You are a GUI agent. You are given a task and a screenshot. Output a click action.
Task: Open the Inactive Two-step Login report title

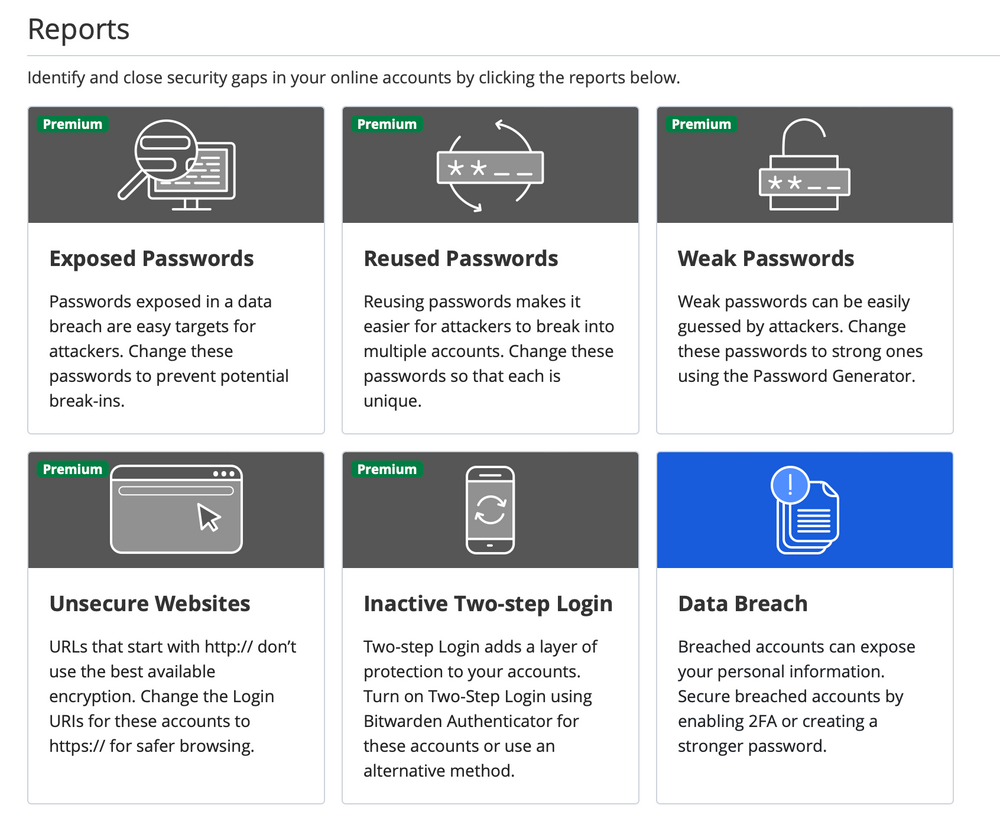tap(488, 604)
